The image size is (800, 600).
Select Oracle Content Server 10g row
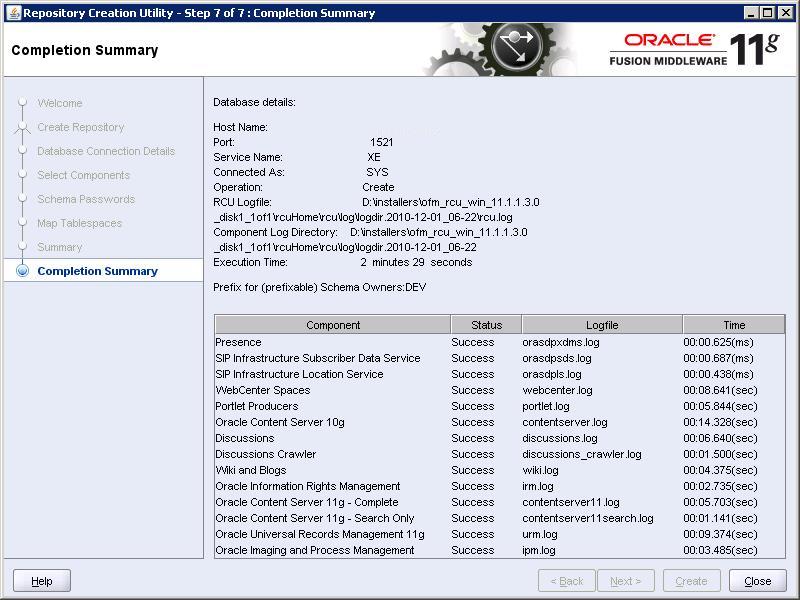pyautogui.click(x=499, y=422)
